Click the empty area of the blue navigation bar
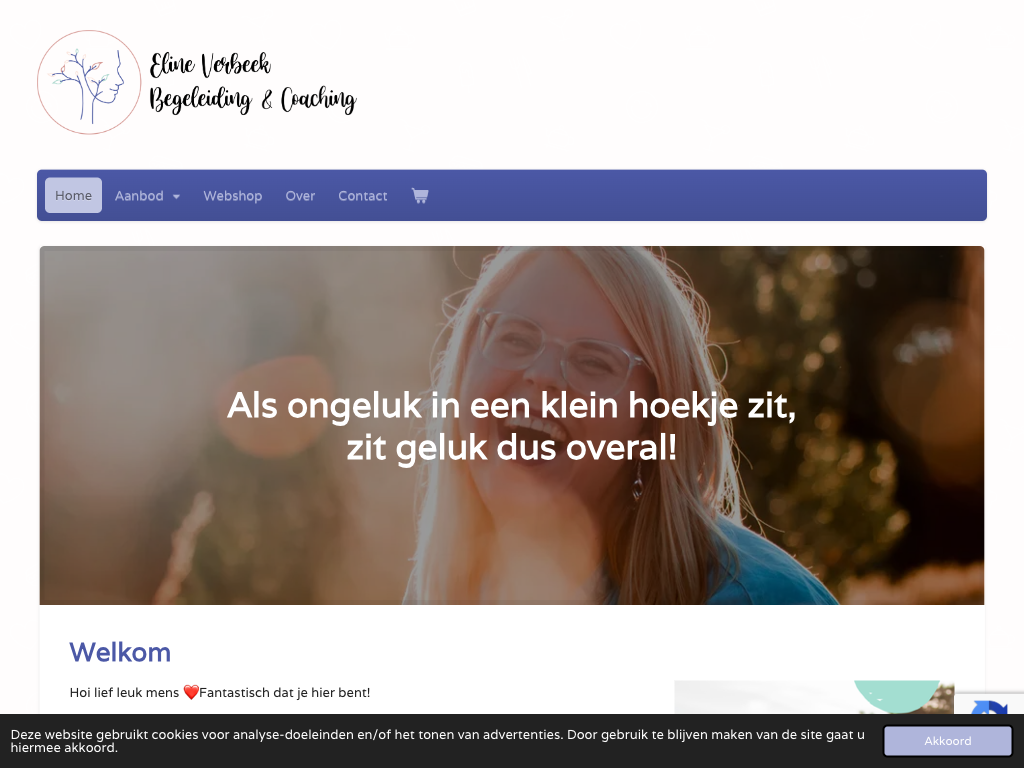The width and height of the screenshot is (1024, 768). [x=705, y=195]
